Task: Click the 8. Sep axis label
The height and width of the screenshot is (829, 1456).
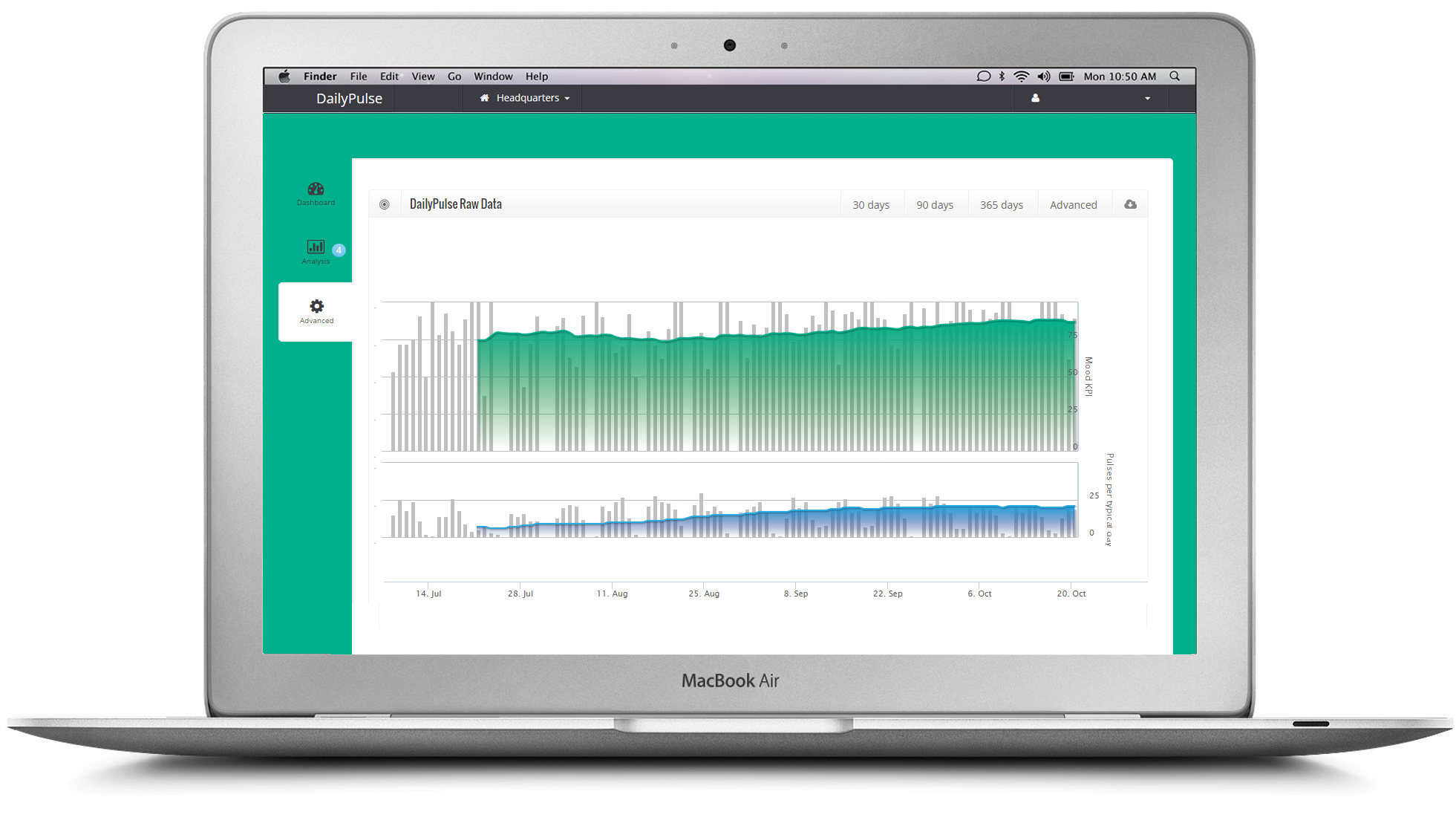Action: [796, 594]
